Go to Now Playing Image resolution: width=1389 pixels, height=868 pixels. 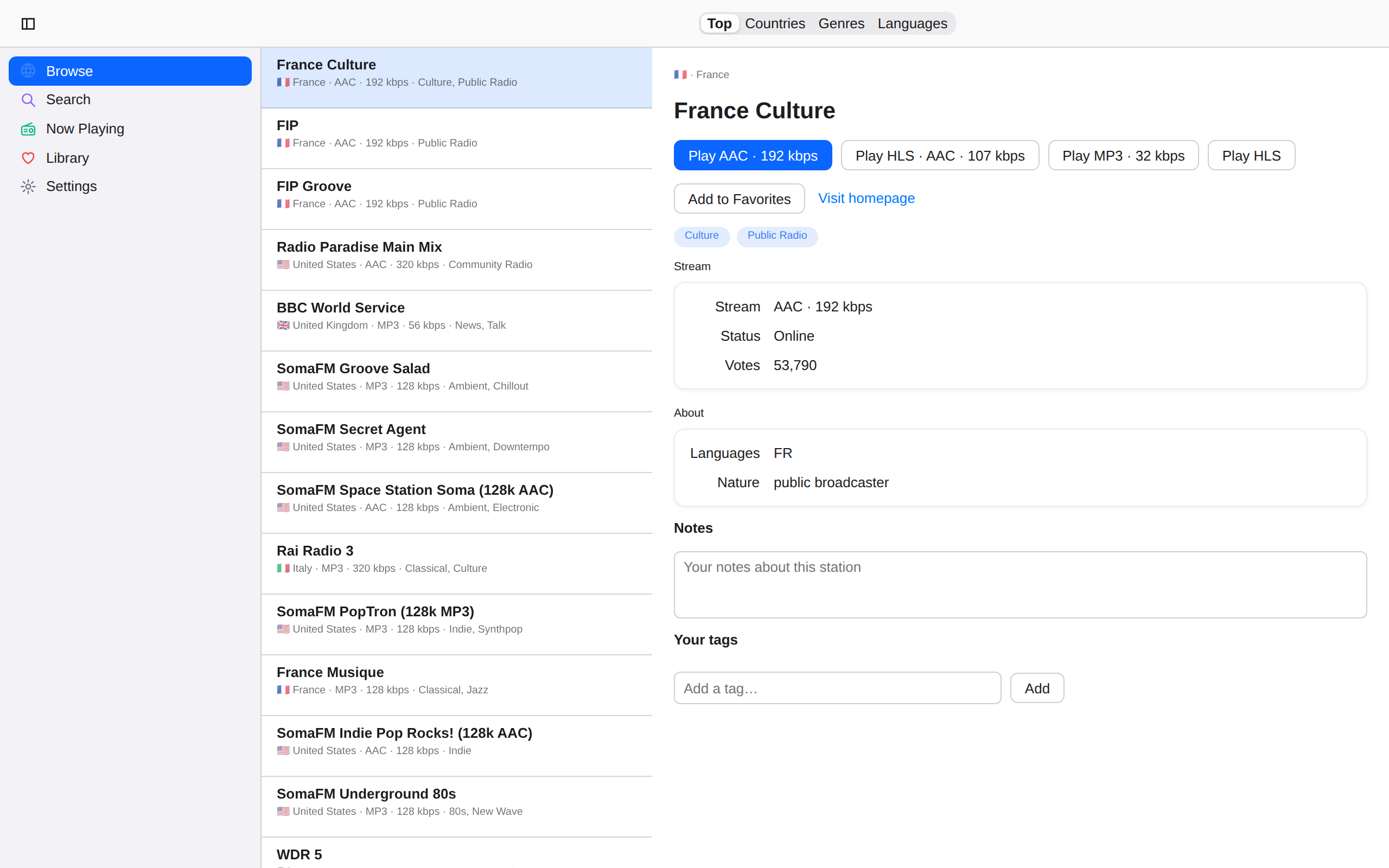130,129
